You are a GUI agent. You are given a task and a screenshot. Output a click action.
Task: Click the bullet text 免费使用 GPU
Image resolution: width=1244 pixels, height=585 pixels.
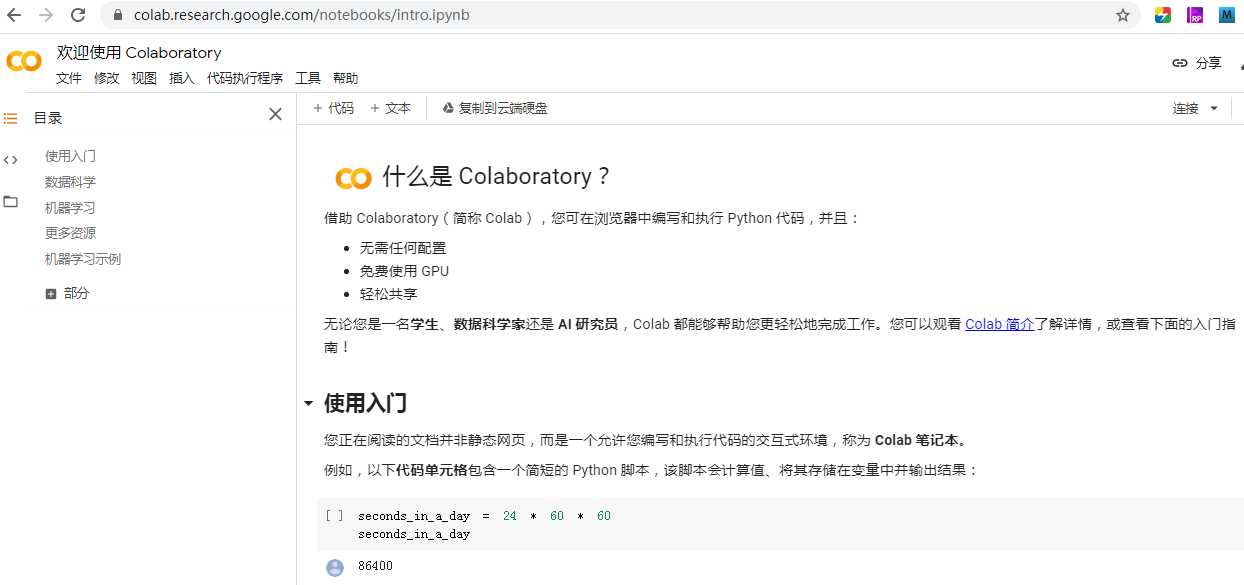click(x=404, y=271)
